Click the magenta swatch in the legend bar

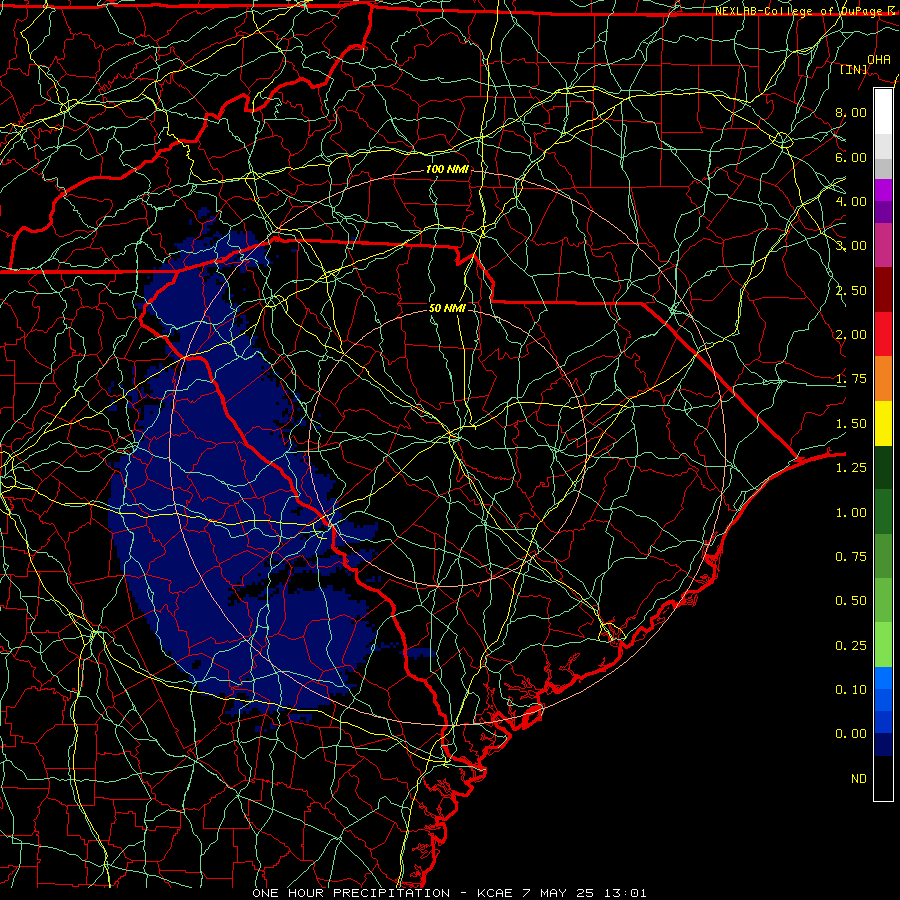coord(883,190)
